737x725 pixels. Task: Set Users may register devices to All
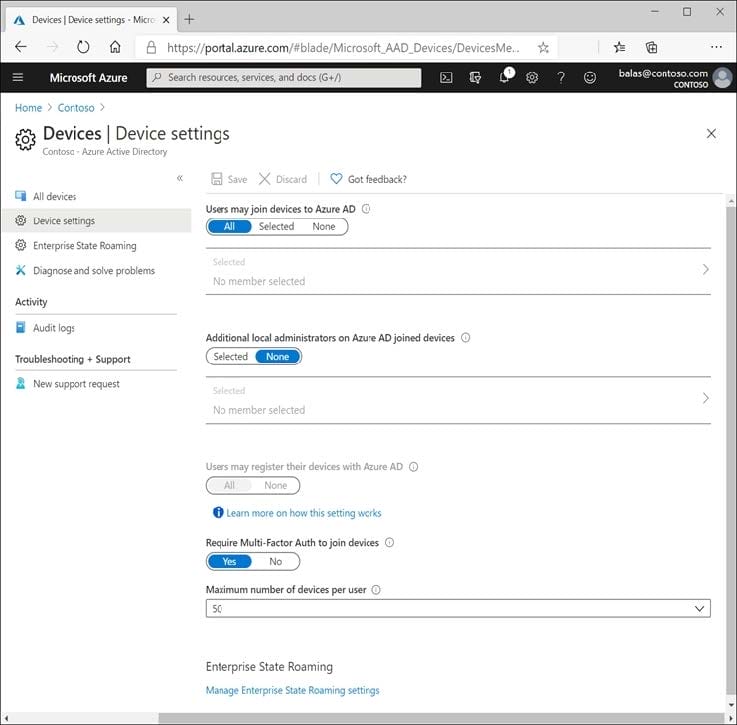[x=229, y=486]
